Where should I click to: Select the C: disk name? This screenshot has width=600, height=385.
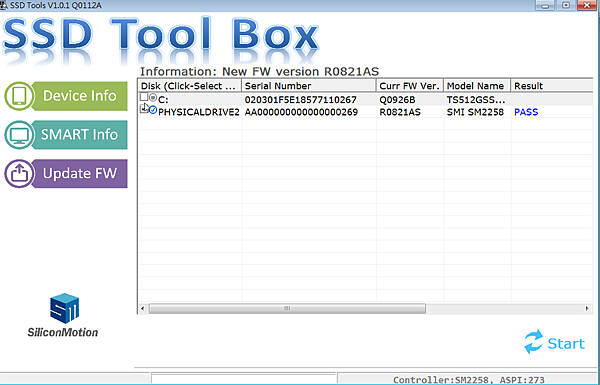163,100
